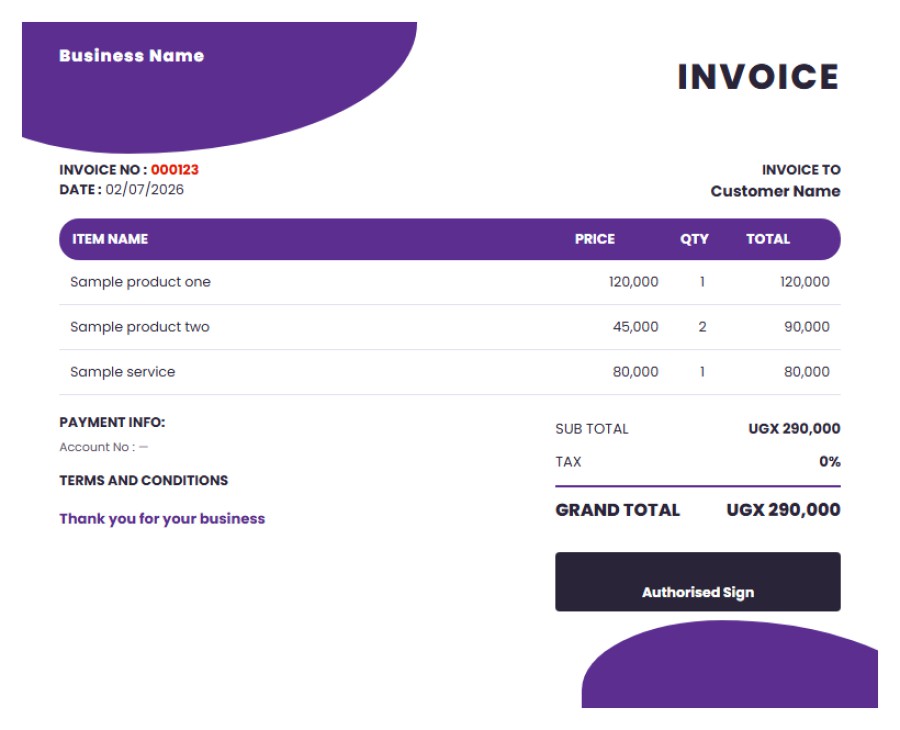
Task: Click the INVOICE NO label
Action: coord(103,170)
